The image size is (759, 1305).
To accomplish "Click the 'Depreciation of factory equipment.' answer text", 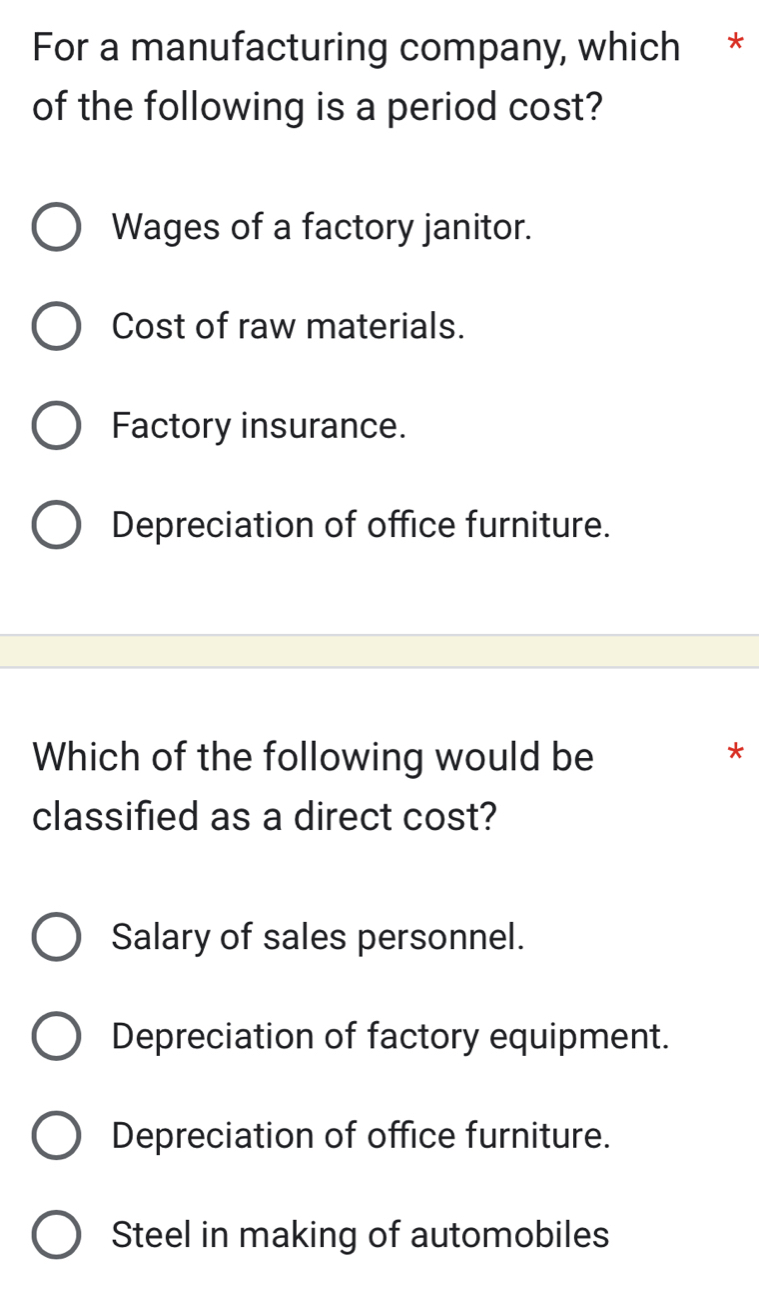I will pyautogui.click(x=391, y=1036).
